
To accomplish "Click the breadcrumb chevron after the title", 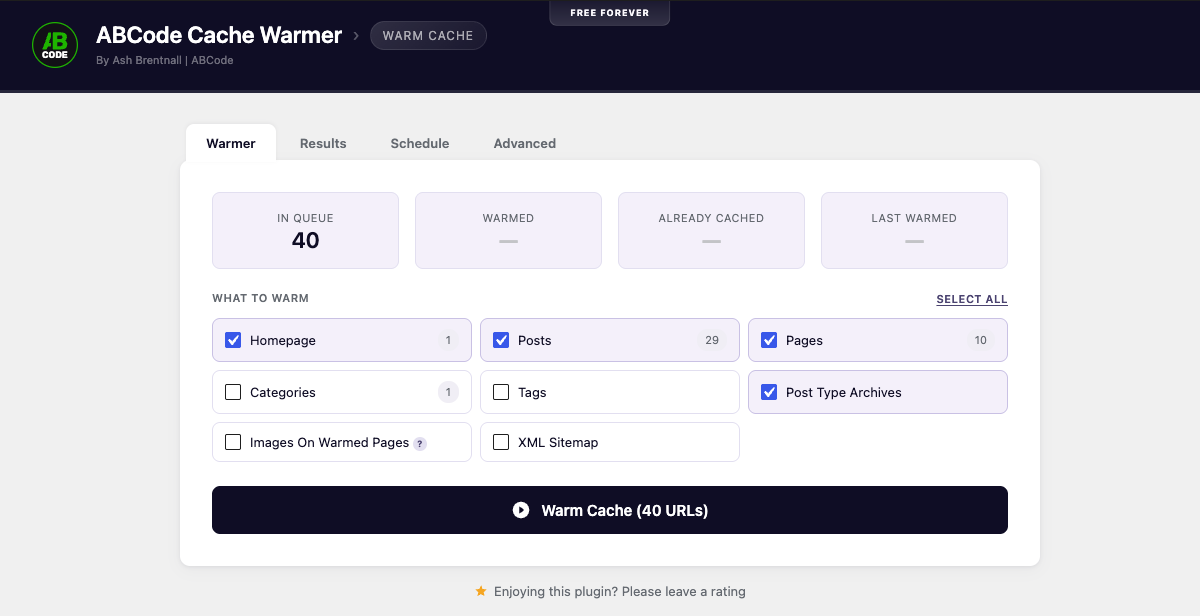I will point(355,36).
